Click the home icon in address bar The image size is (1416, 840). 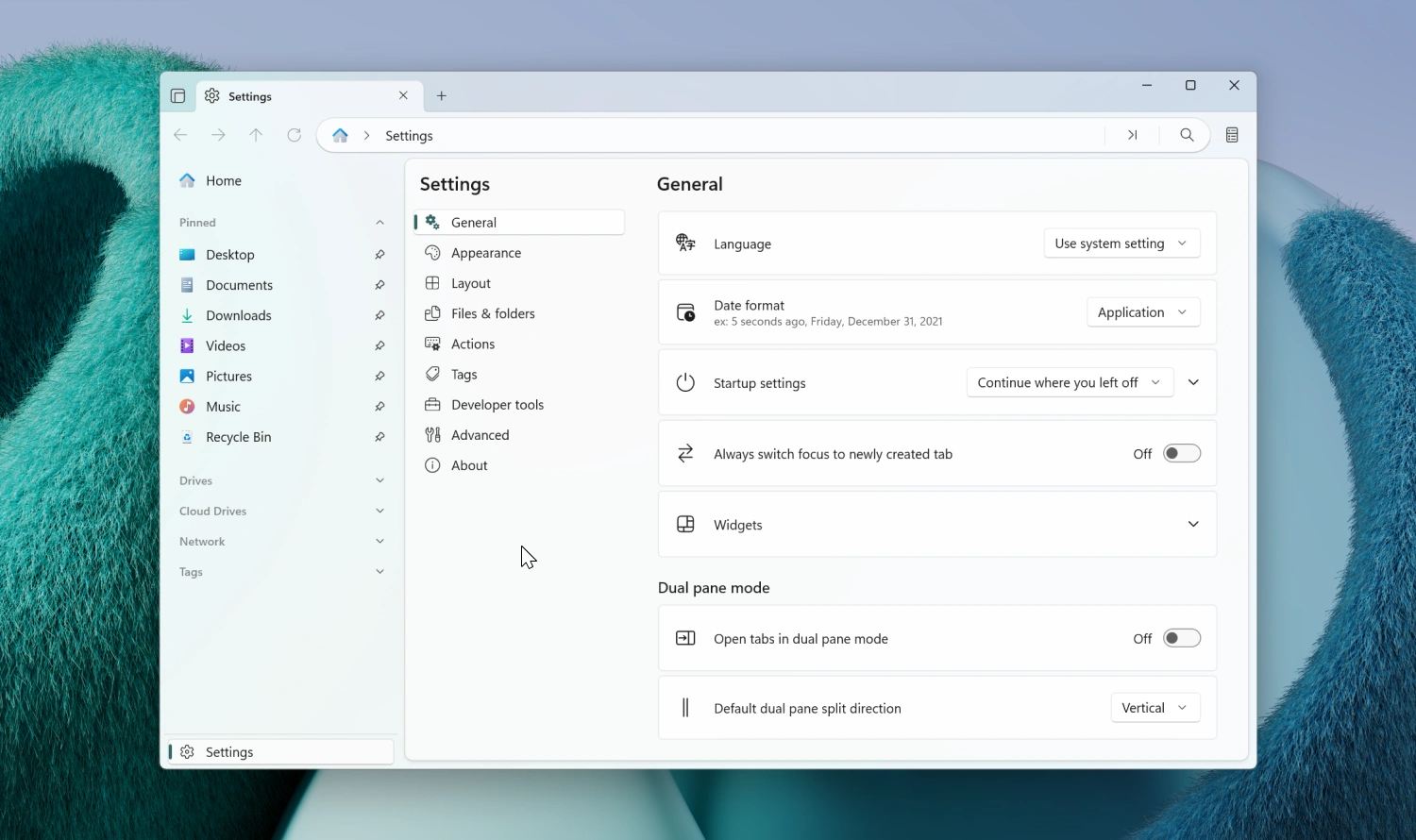click(x=340, y=135)
